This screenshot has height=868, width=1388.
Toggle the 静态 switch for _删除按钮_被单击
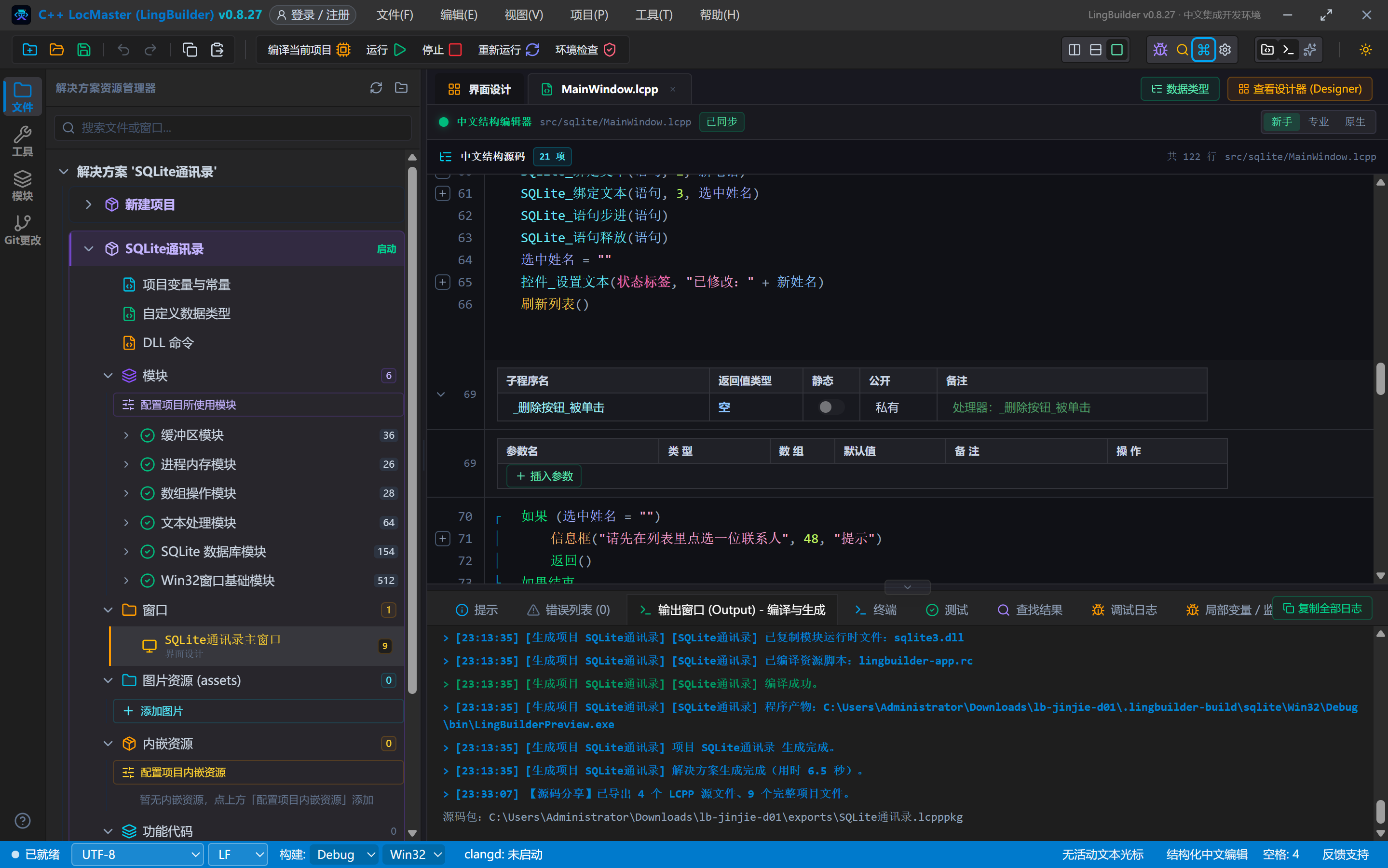(x=830, y=407)
